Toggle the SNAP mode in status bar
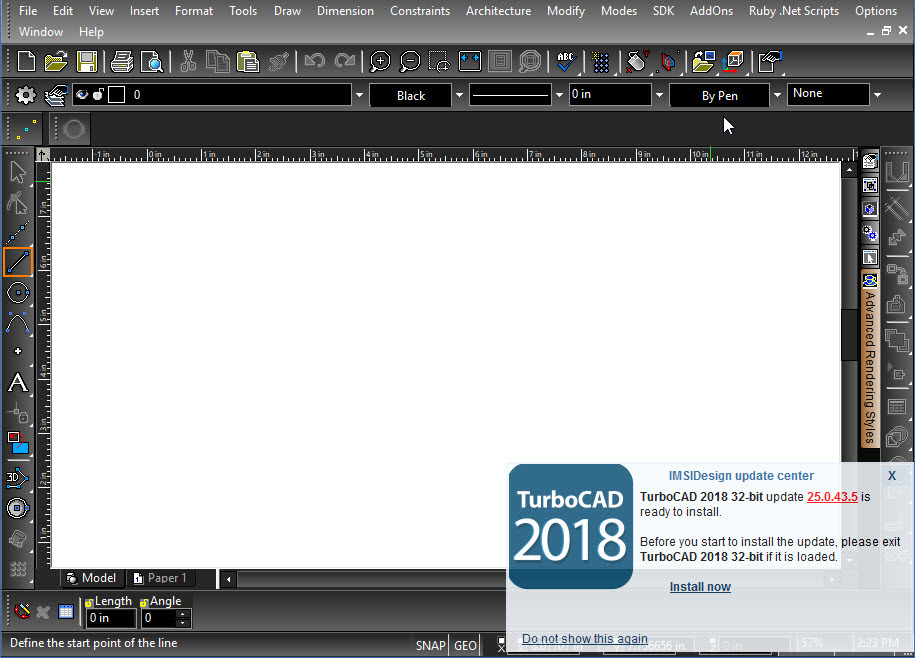Image resolution: width=915 pixels, height=658 pixels. pyautogui.click(x=431, y=645)
